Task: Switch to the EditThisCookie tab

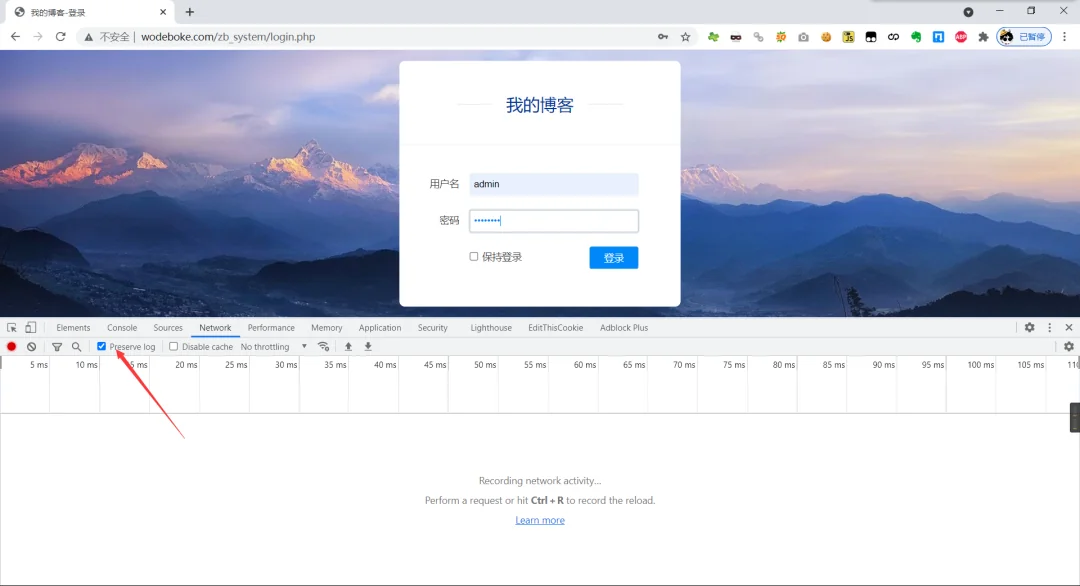Action: tap(556, 328)
